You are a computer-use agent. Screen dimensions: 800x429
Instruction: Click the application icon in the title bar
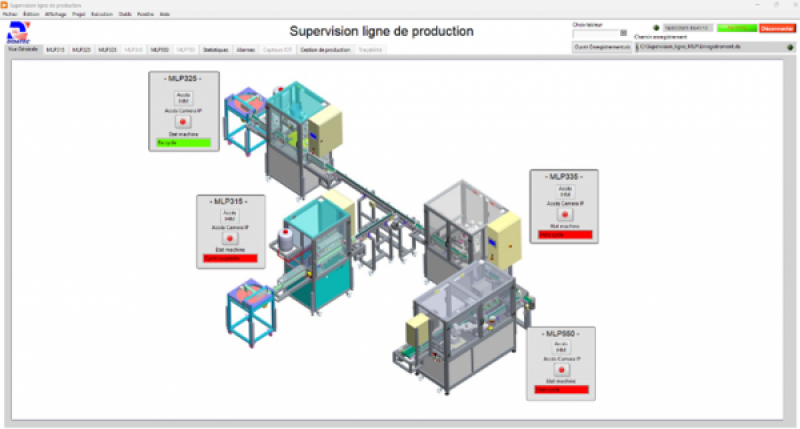[4, 5]
